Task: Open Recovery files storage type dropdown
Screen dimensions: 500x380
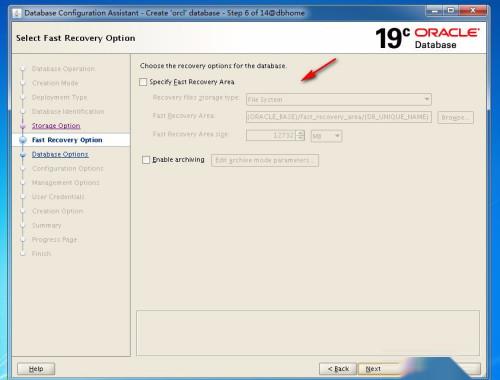Action: tap(339, 99)
